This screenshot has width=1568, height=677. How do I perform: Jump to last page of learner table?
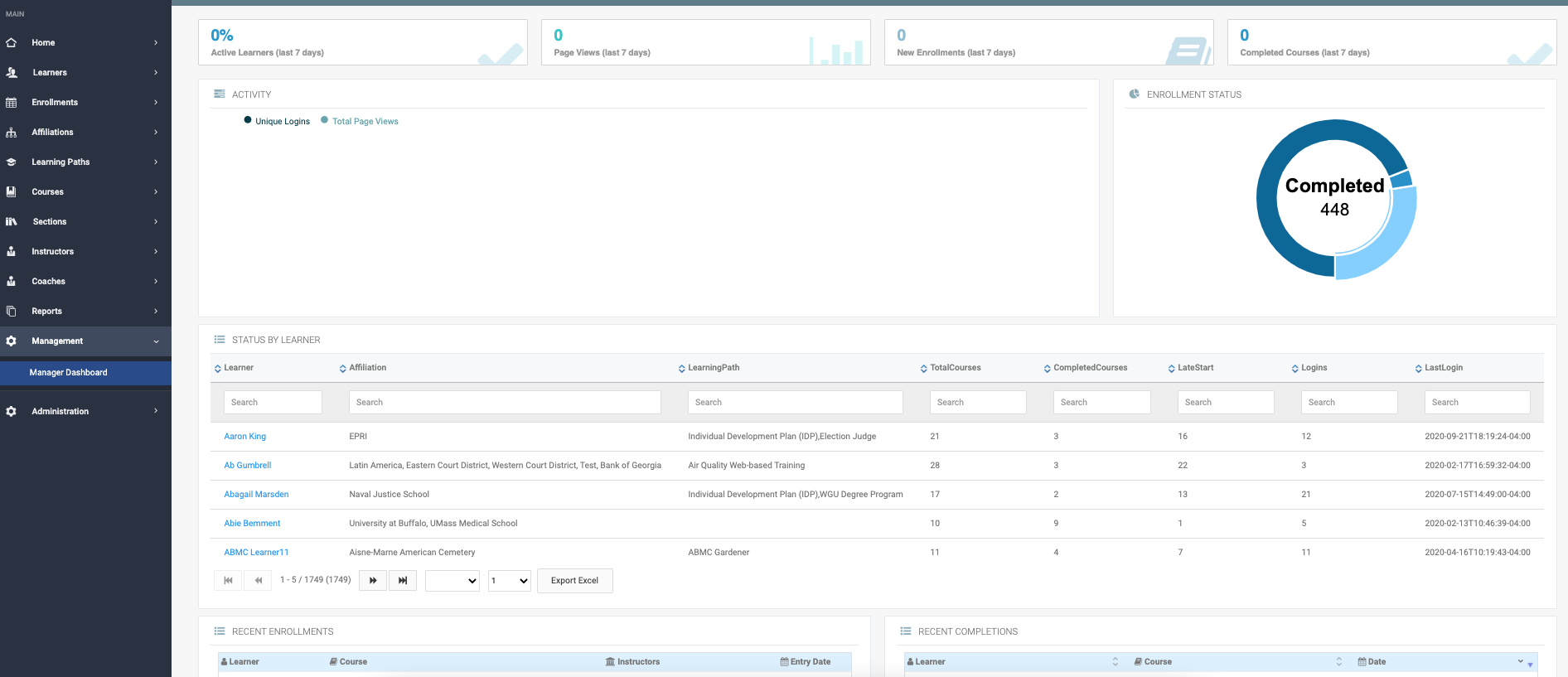(403, 581)
